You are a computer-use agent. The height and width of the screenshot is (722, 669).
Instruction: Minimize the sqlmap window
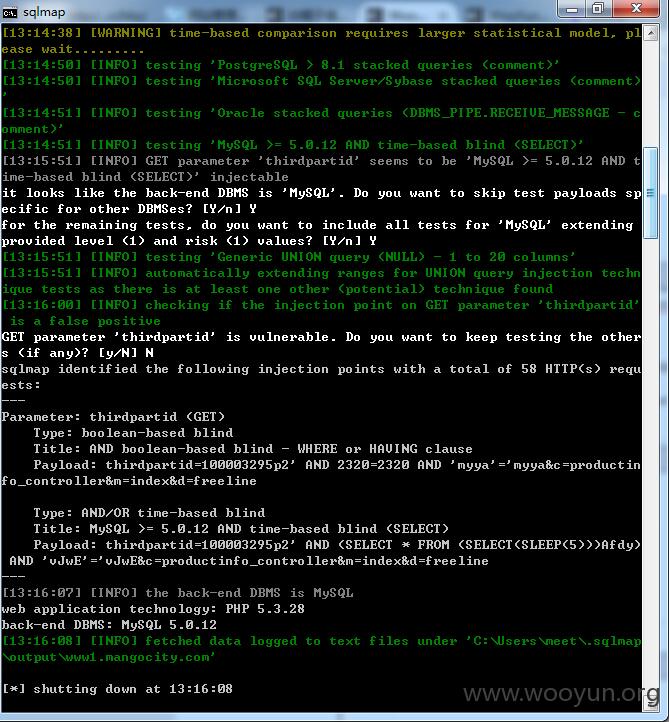point(571,9)
